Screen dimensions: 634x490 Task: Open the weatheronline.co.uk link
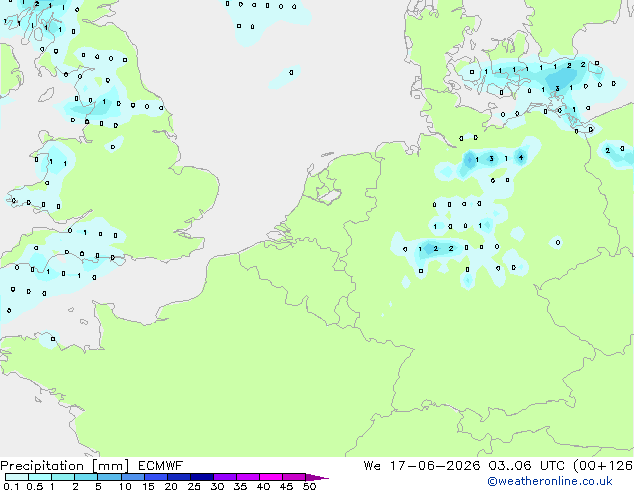(x=550, y=481)
